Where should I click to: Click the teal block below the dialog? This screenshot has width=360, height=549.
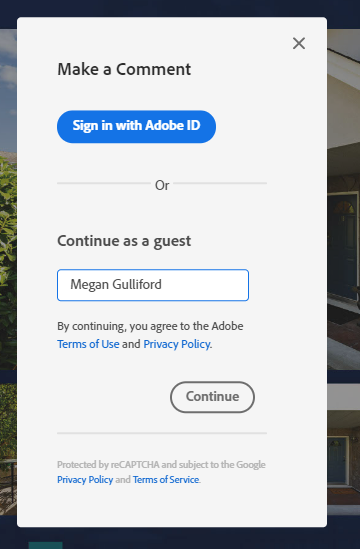coord(46,545)
